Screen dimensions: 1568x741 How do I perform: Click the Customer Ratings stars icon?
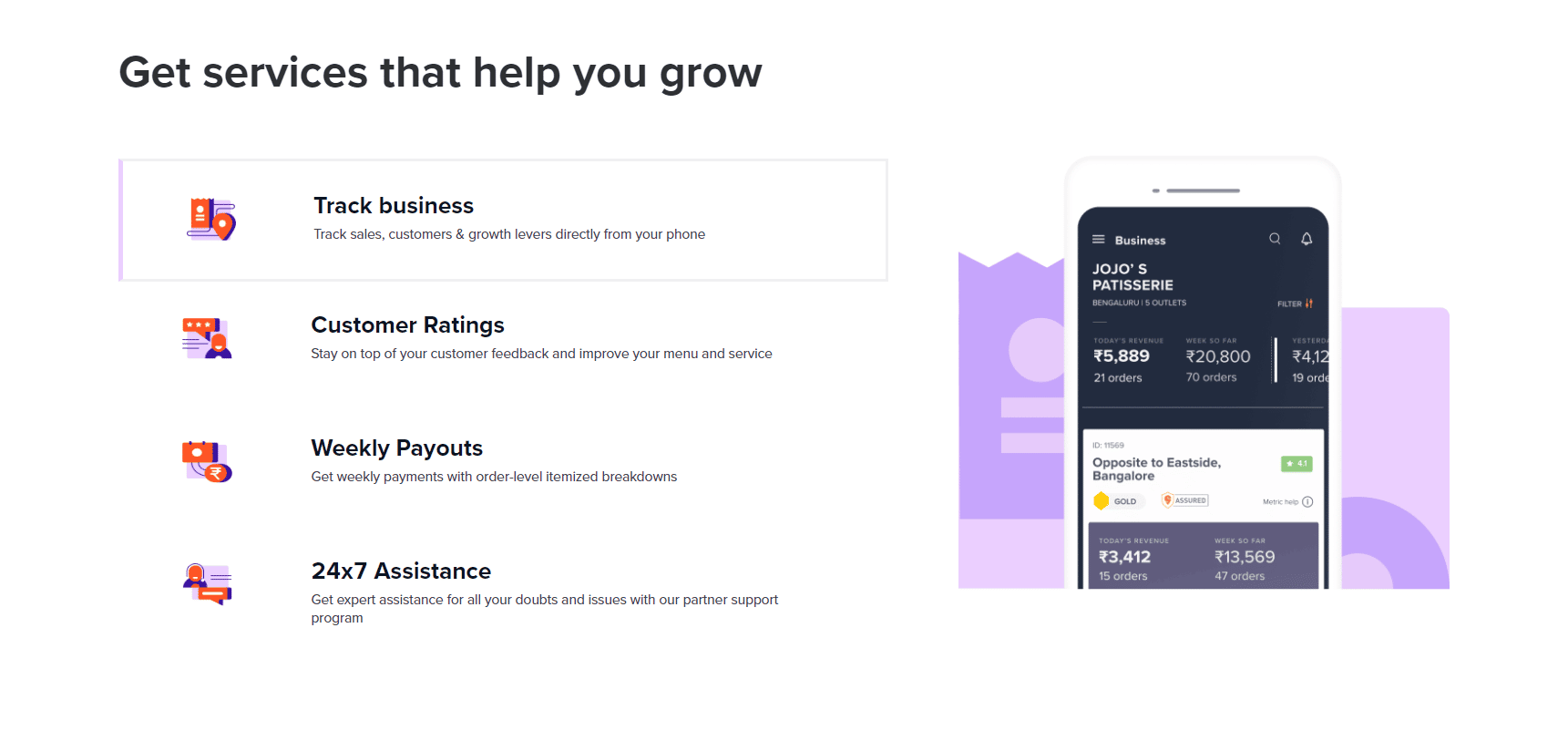pos(207,338)
